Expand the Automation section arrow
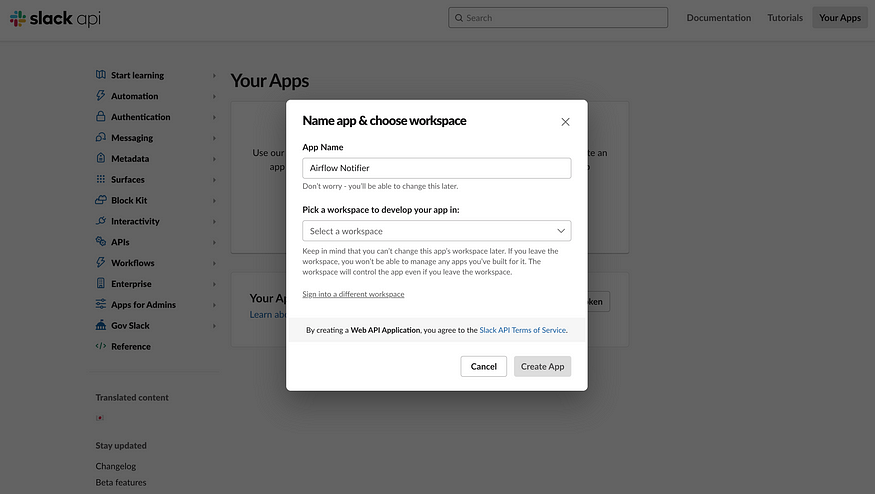This screenshot has width=875, height=494. pyautogui.click(x=214, y=96)
